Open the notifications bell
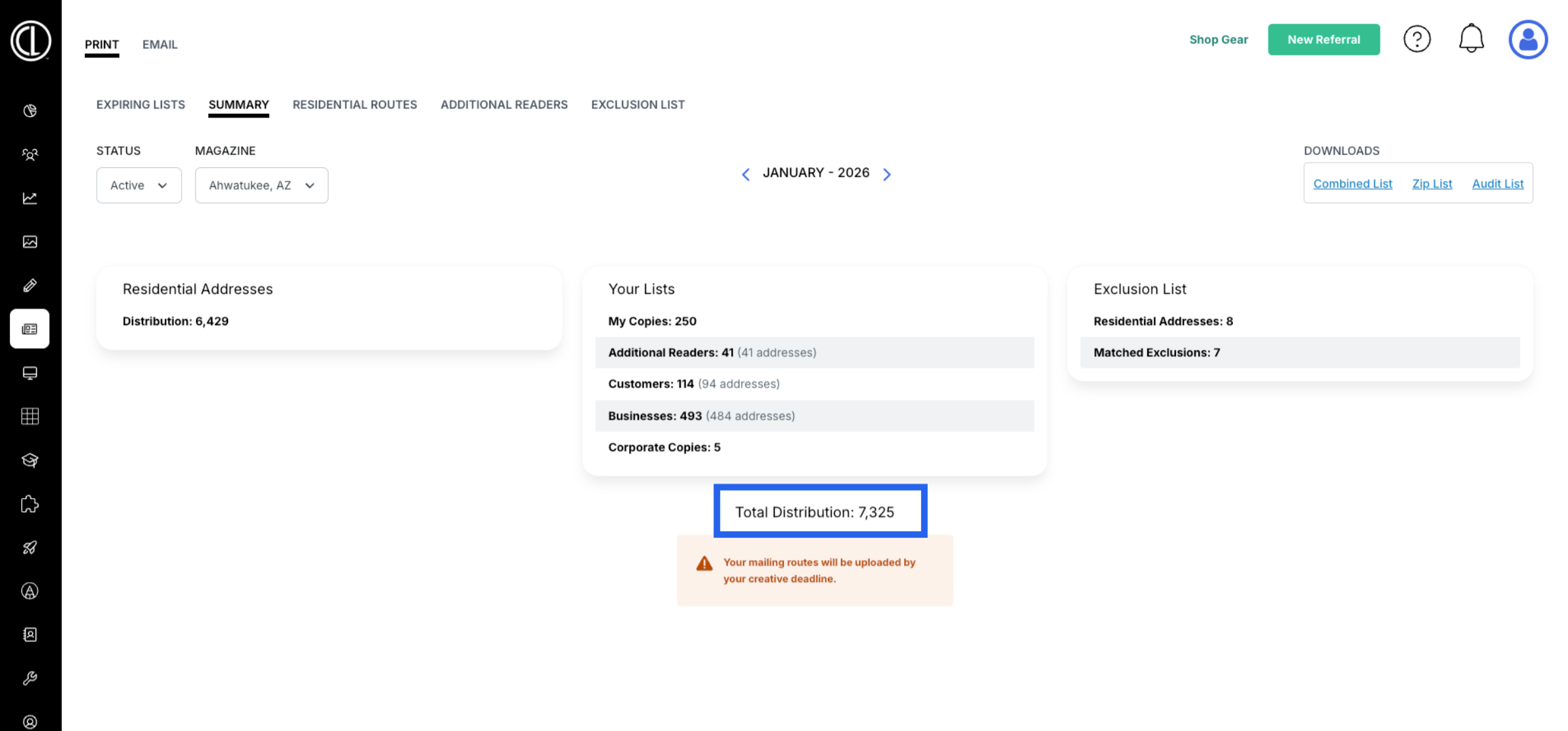Viewport: 1568px width, 731px height. [1471, 39]
